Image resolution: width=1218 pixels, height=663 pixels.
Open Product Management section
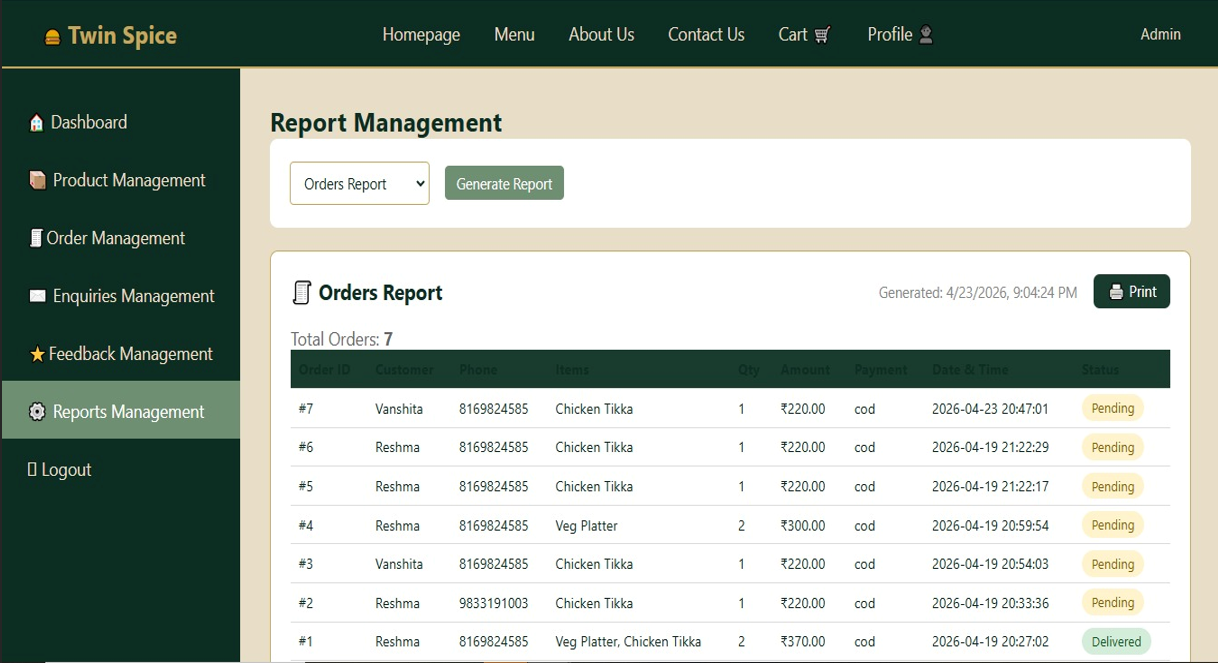click(x=120, y=180)
